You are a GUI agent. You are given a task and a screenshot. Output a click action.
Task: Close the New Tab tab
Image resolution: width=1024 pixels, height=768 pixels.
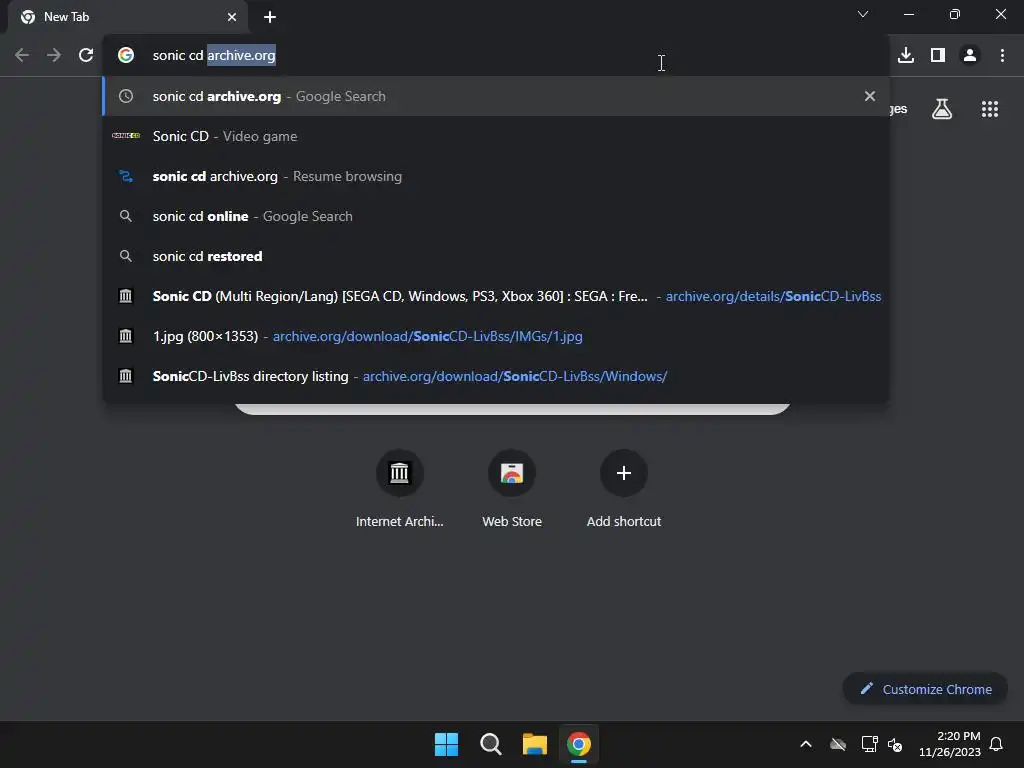click(232, 17)
